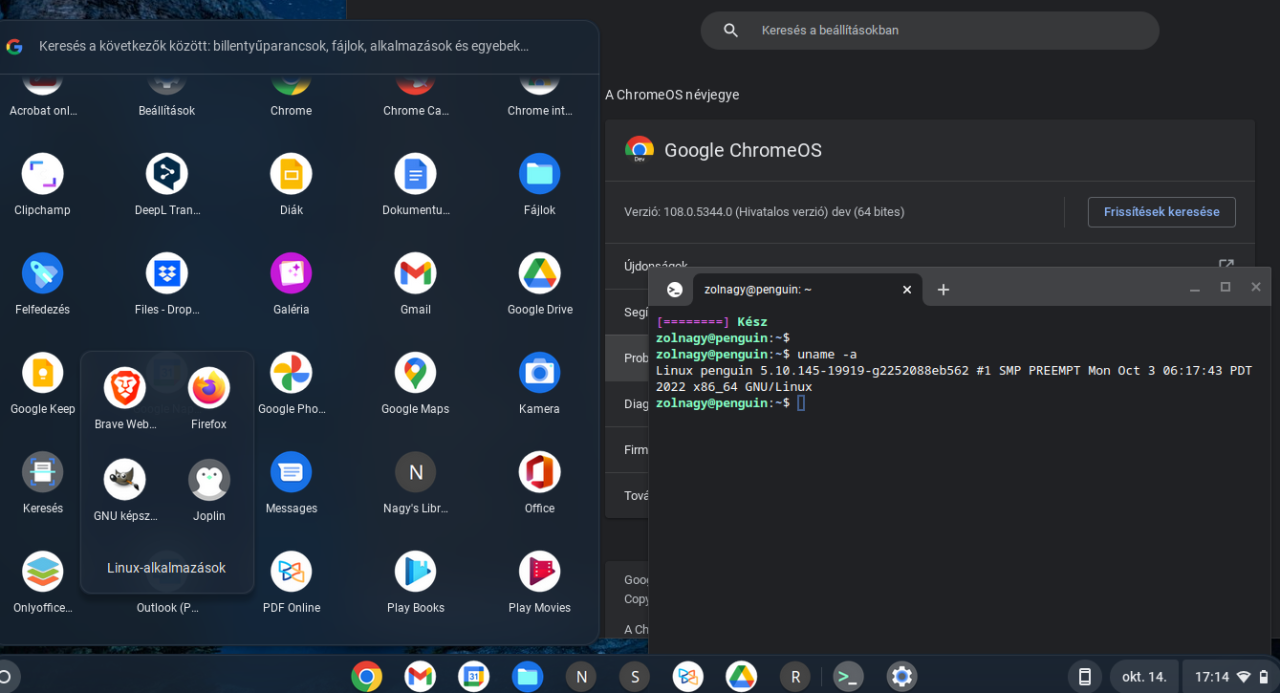
Task: Open PDF Online app in launcher
Action: click(291, 571)
